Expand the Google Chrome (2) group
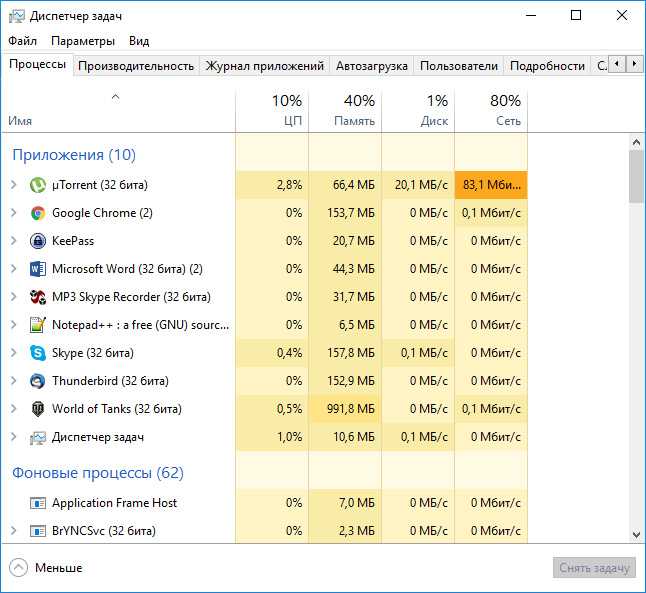Image resolution: width=646 pixels, height=593 pixels. tap(14, 213)
